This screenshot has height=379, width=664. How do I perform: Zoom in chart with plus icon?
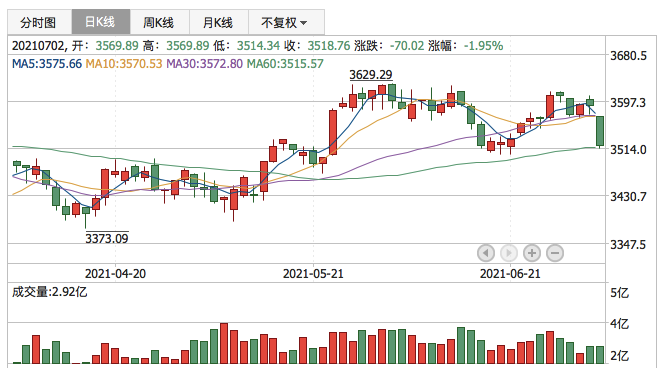(532, 253)
